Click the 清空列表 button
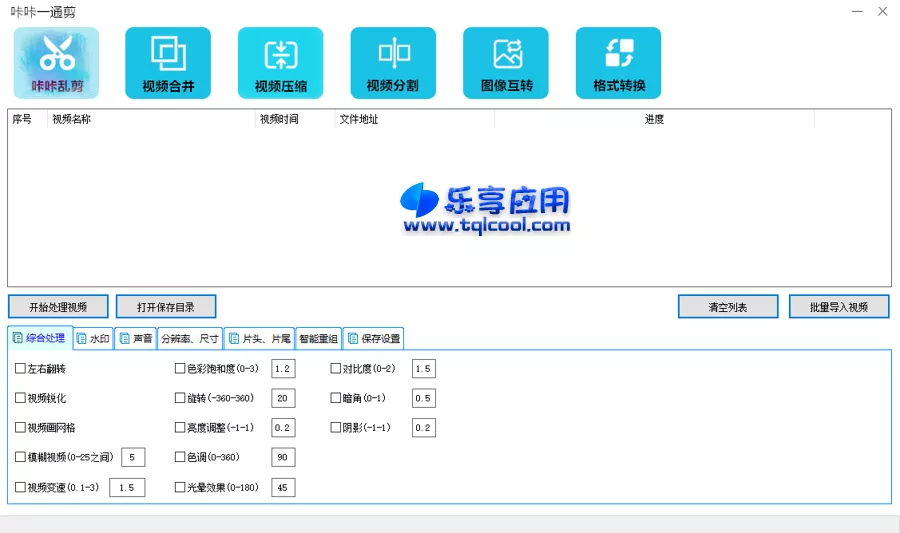The height and width of the screenshot is (533, 900). [728, 307]
